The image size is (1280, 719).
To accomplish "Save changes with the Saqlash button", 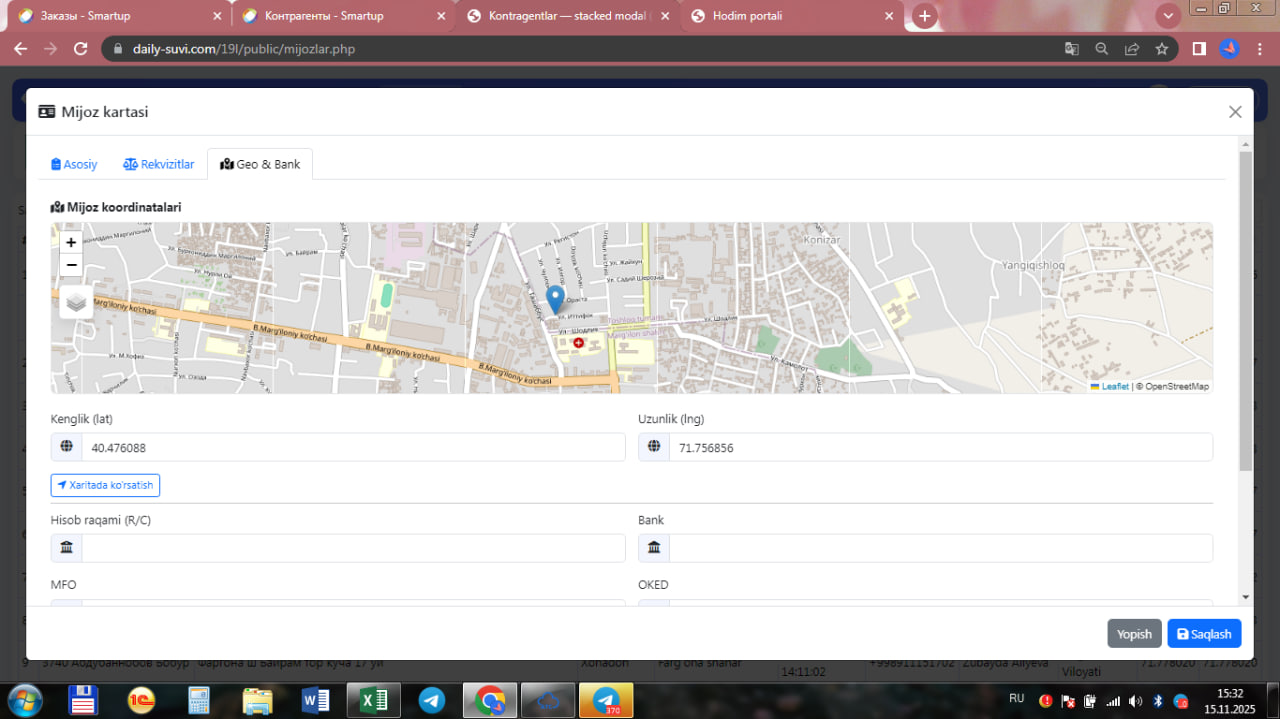I will tap(1204, 634).
